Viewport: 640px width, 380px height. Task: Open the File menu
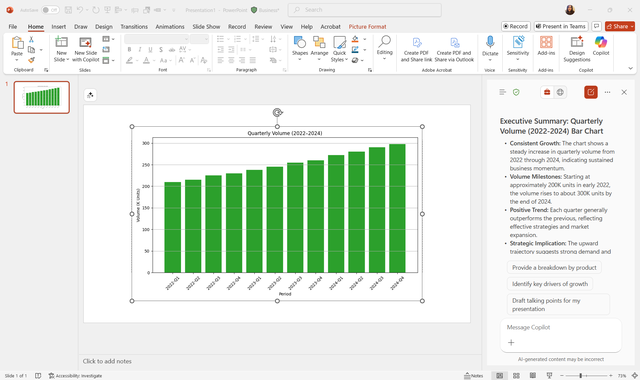(x=13, y=27)
